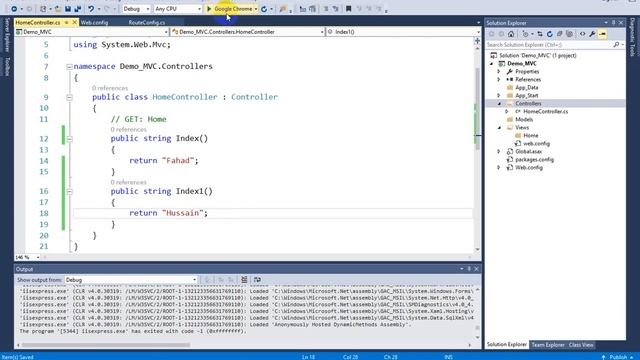
Task: Click the Save All icon
Action: pyautogui.click(x=78, y=9)
